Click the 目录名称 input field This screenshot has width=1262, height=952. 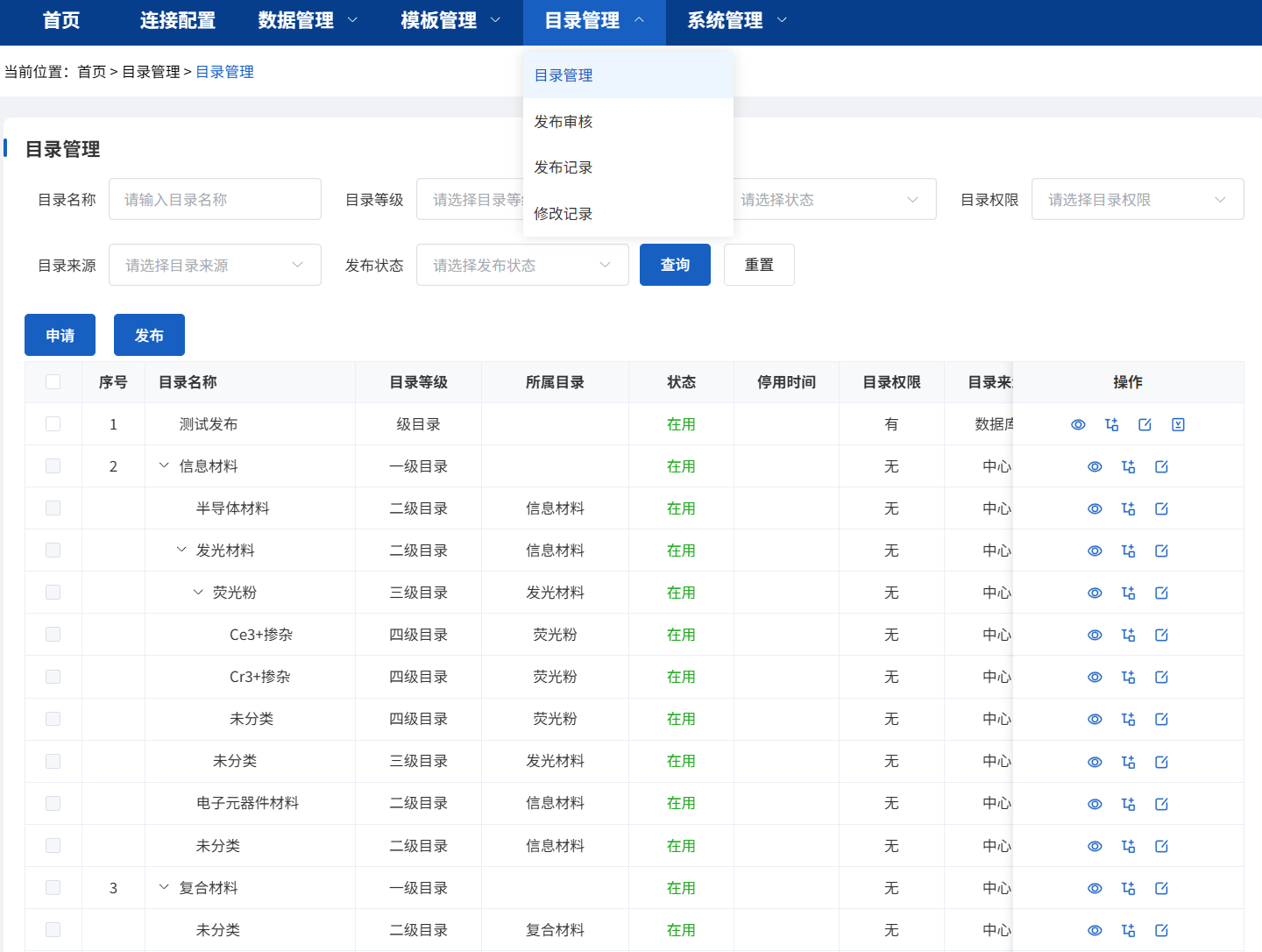coord(215,199)
